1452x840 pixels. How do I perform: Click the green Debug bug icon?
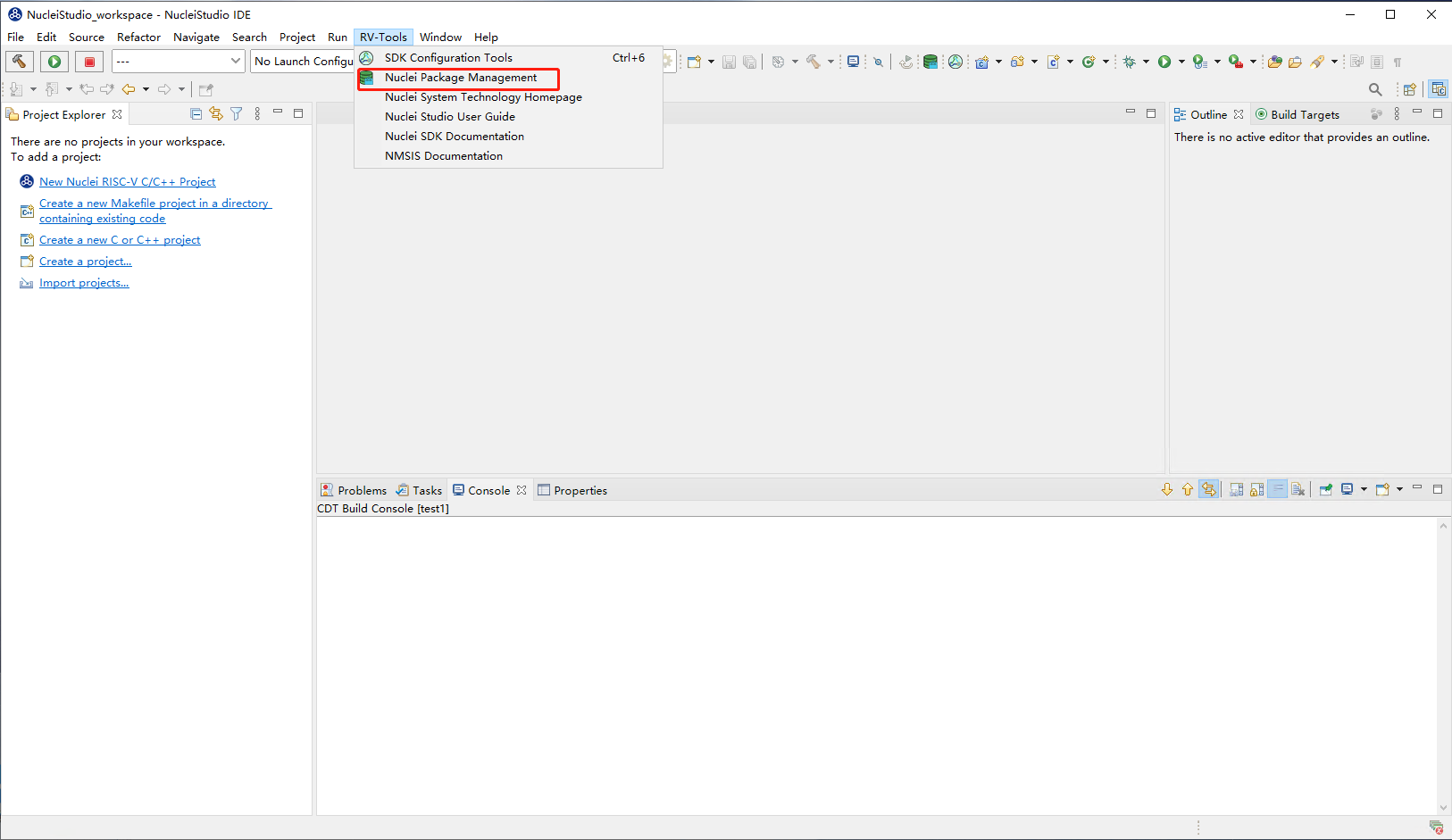pyautogui.click(x=1130, y=62)
